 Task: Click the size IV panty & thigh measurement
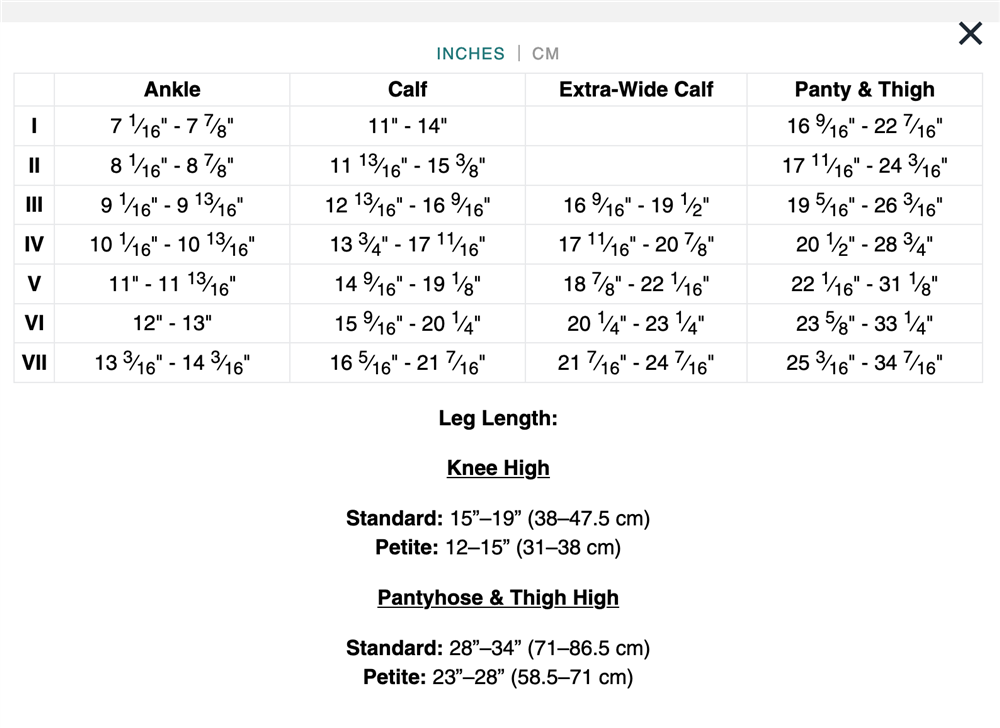tap(864, 245)
